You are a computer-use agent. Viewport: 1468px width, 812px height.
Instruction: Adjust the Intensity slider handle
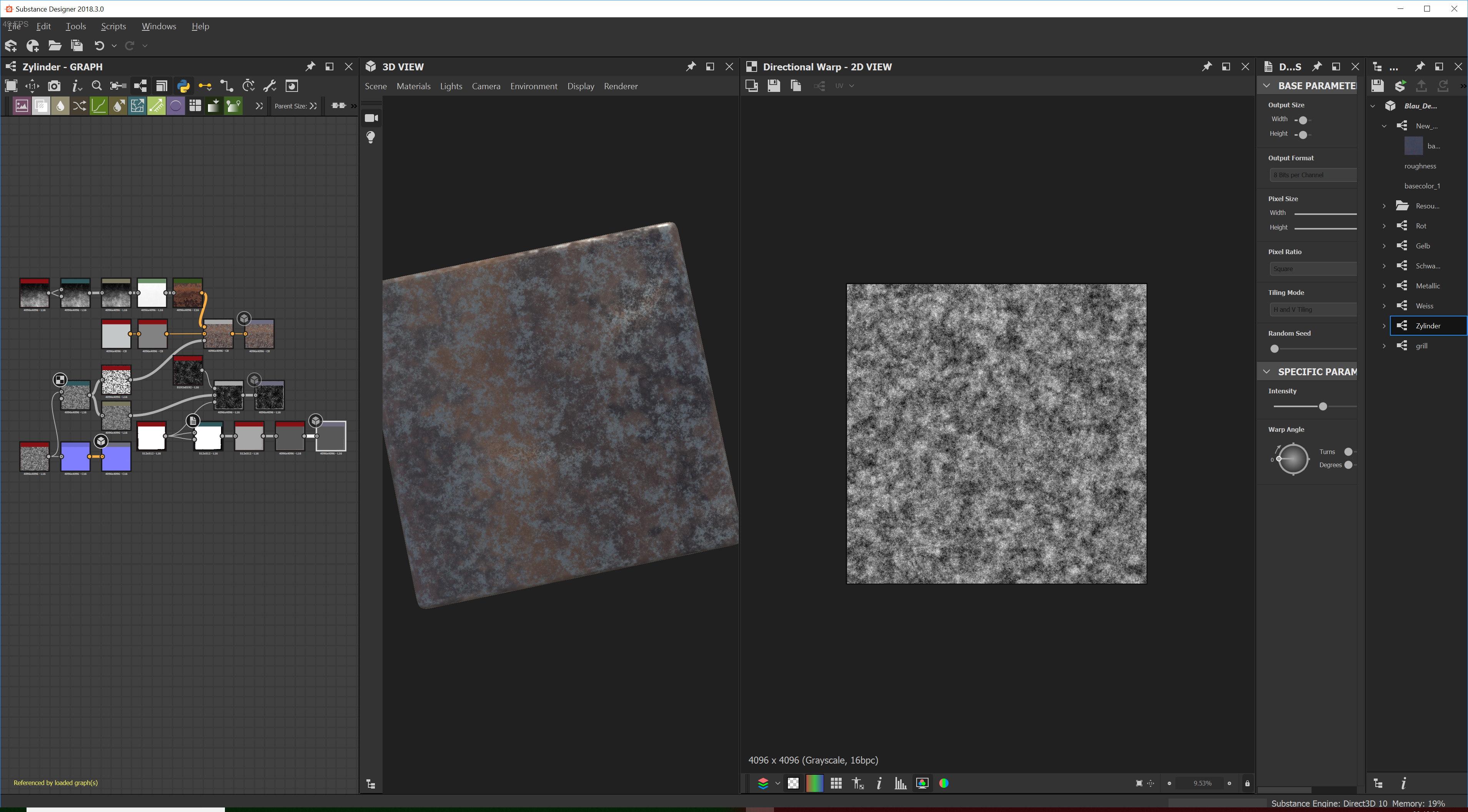click(1323, 406)
